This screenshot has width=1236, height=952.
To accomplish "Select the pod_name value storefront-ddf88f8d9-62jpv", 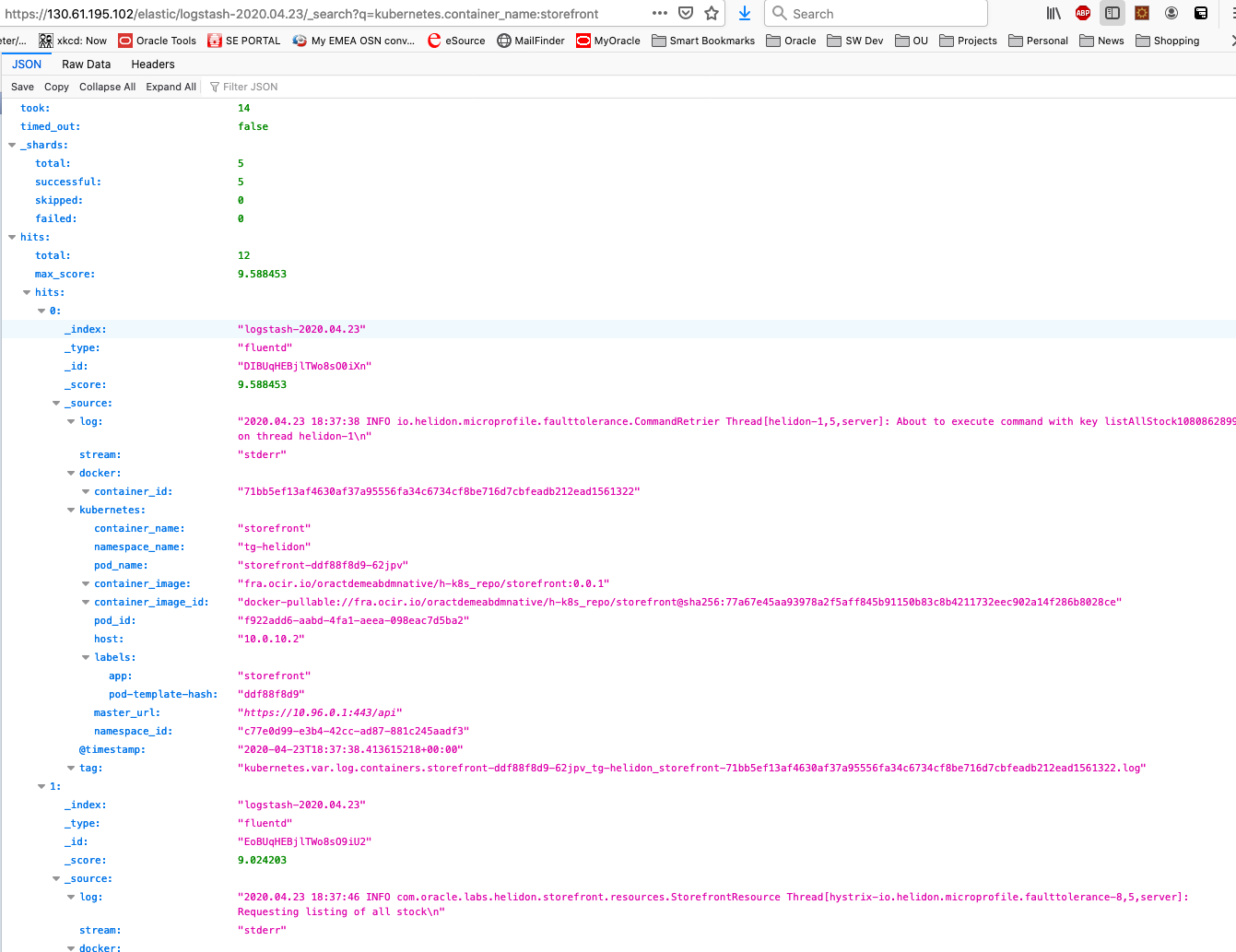I will click(323, 566).
